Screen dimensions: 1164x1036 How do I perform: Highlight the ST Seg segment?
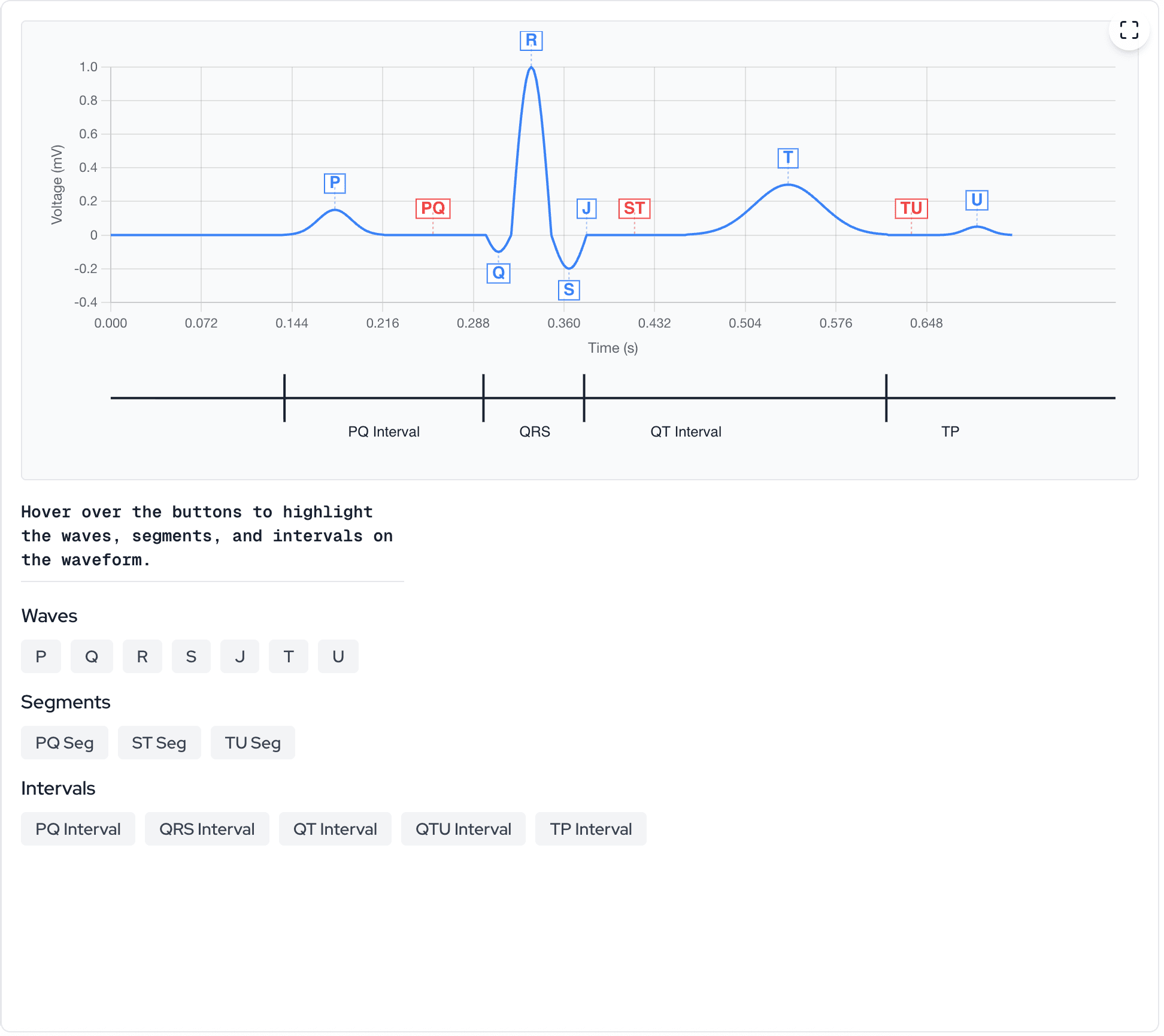click(x=159, y=743)
